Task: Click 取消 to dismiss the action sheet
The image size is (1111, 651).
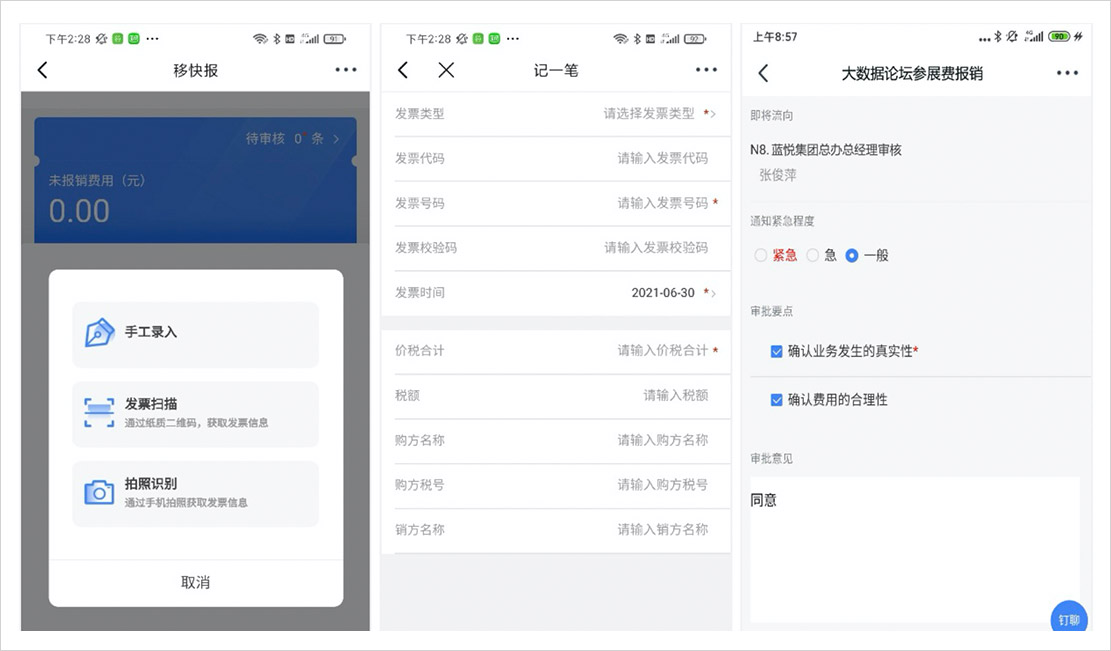Action: (196, 582)
